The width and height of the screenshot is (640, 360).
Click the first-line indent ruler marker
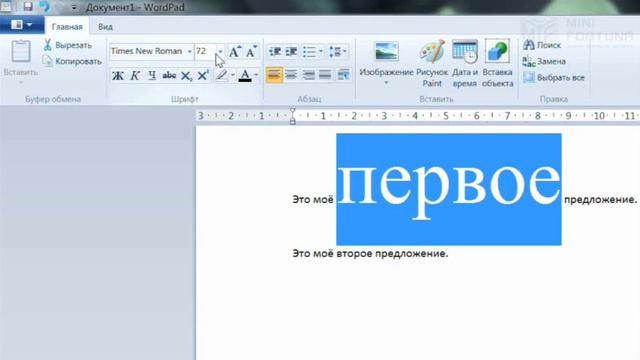[x=292, y=111]
